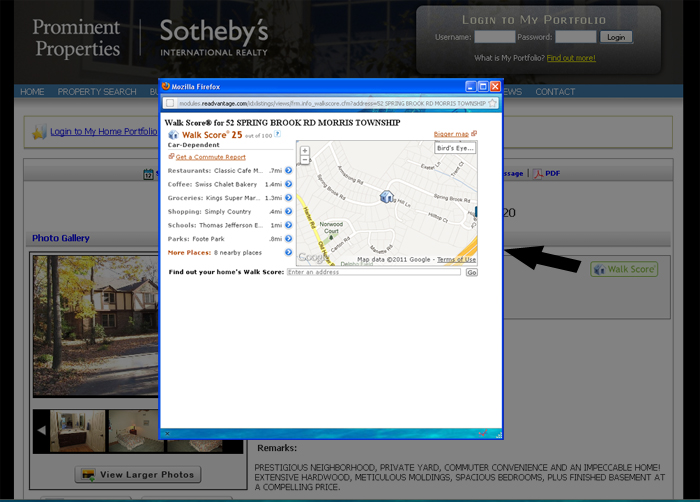This screenshot has height=502, width=700.
Task: Zoom out on the map
Action: [x=305, y=160]
